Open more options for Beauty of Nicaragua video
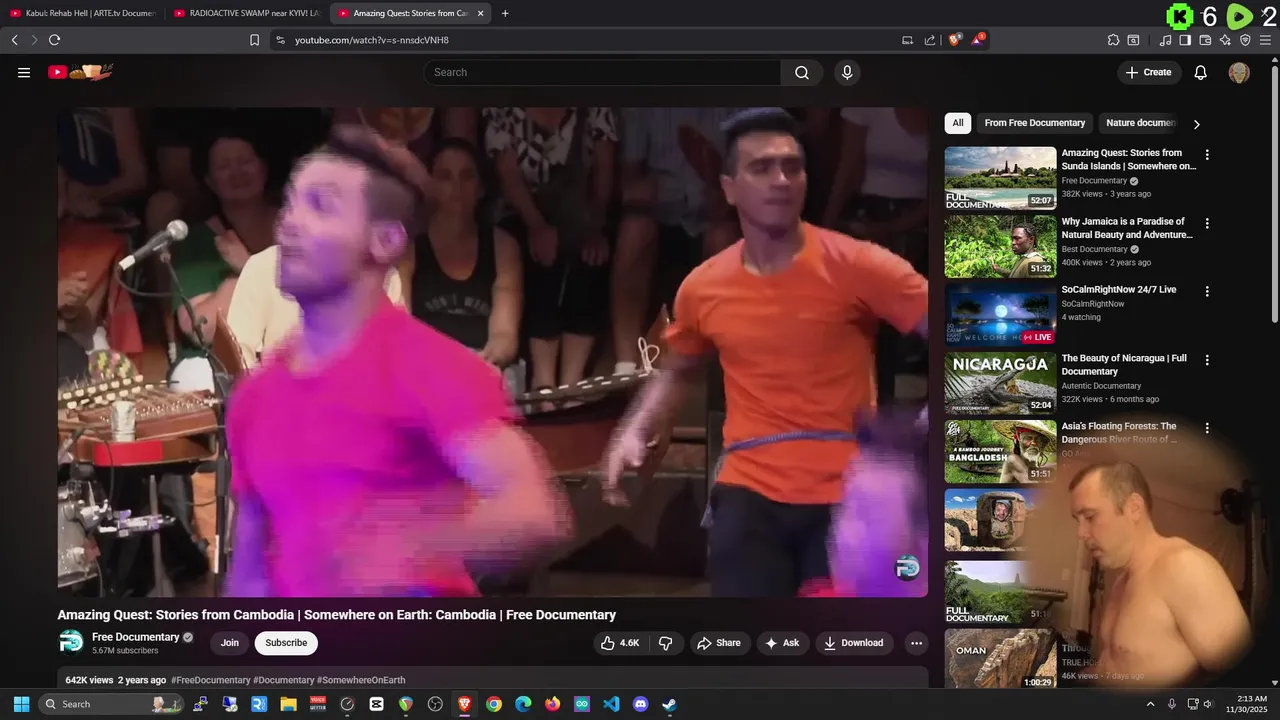Screen dimensions: 1280x720 (x=1207, y=359)
